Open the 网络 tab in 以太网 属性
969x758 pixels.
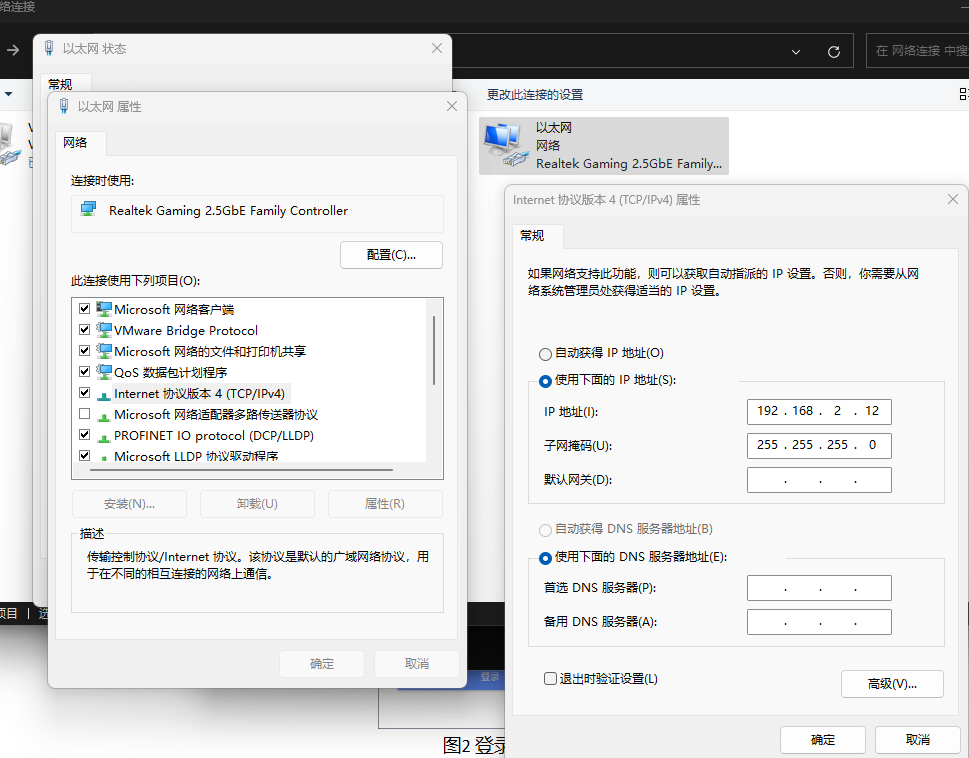(75, 143)
